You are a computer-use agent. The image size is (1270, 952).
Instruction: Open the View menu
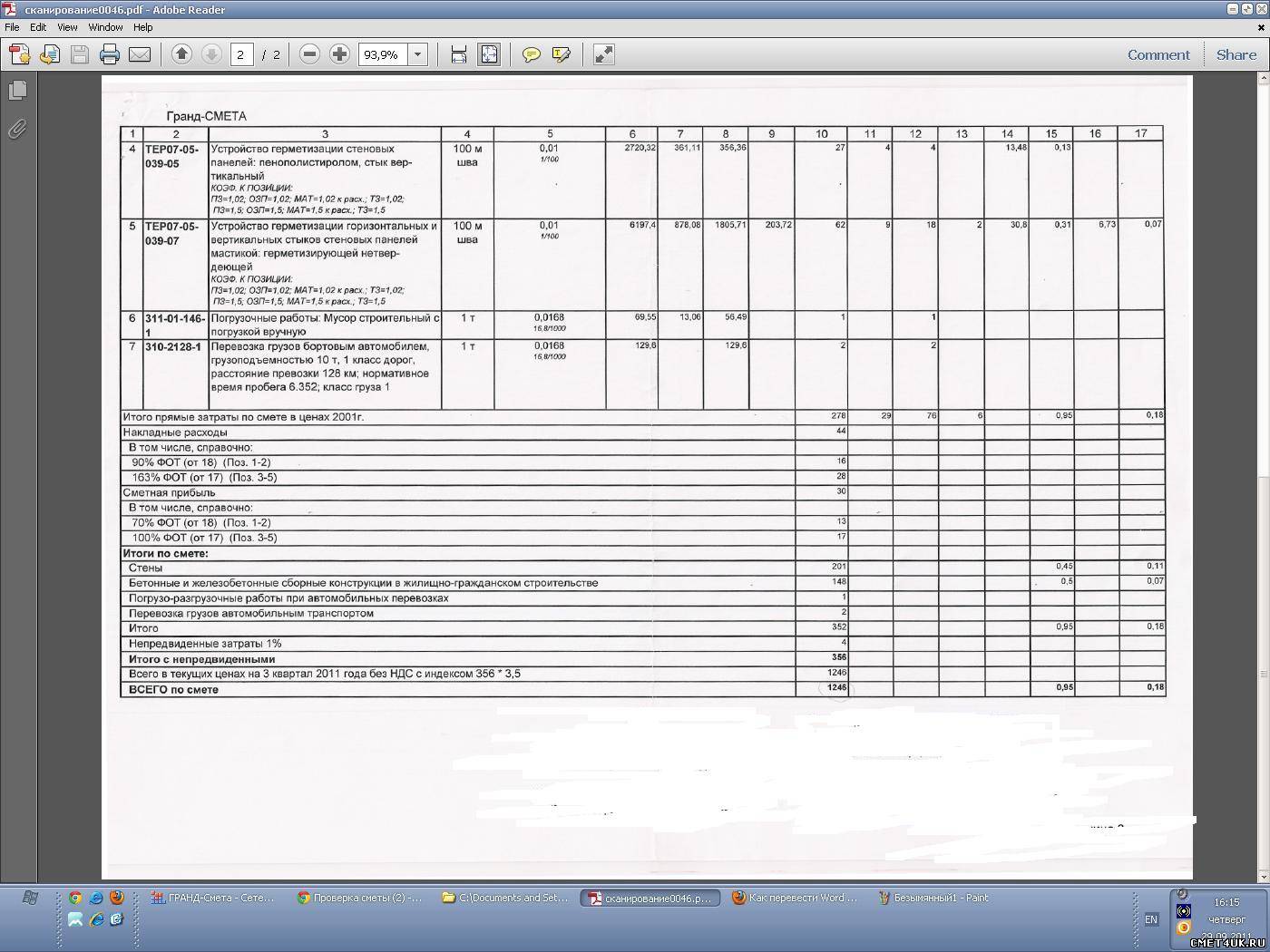[x=67, y=27]
